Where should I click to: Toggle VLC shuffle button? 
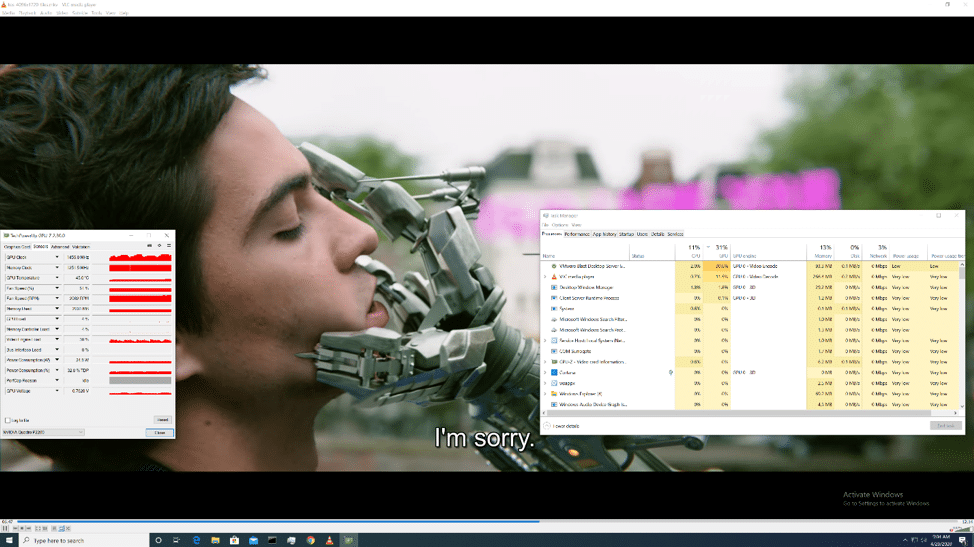(68, 528)
